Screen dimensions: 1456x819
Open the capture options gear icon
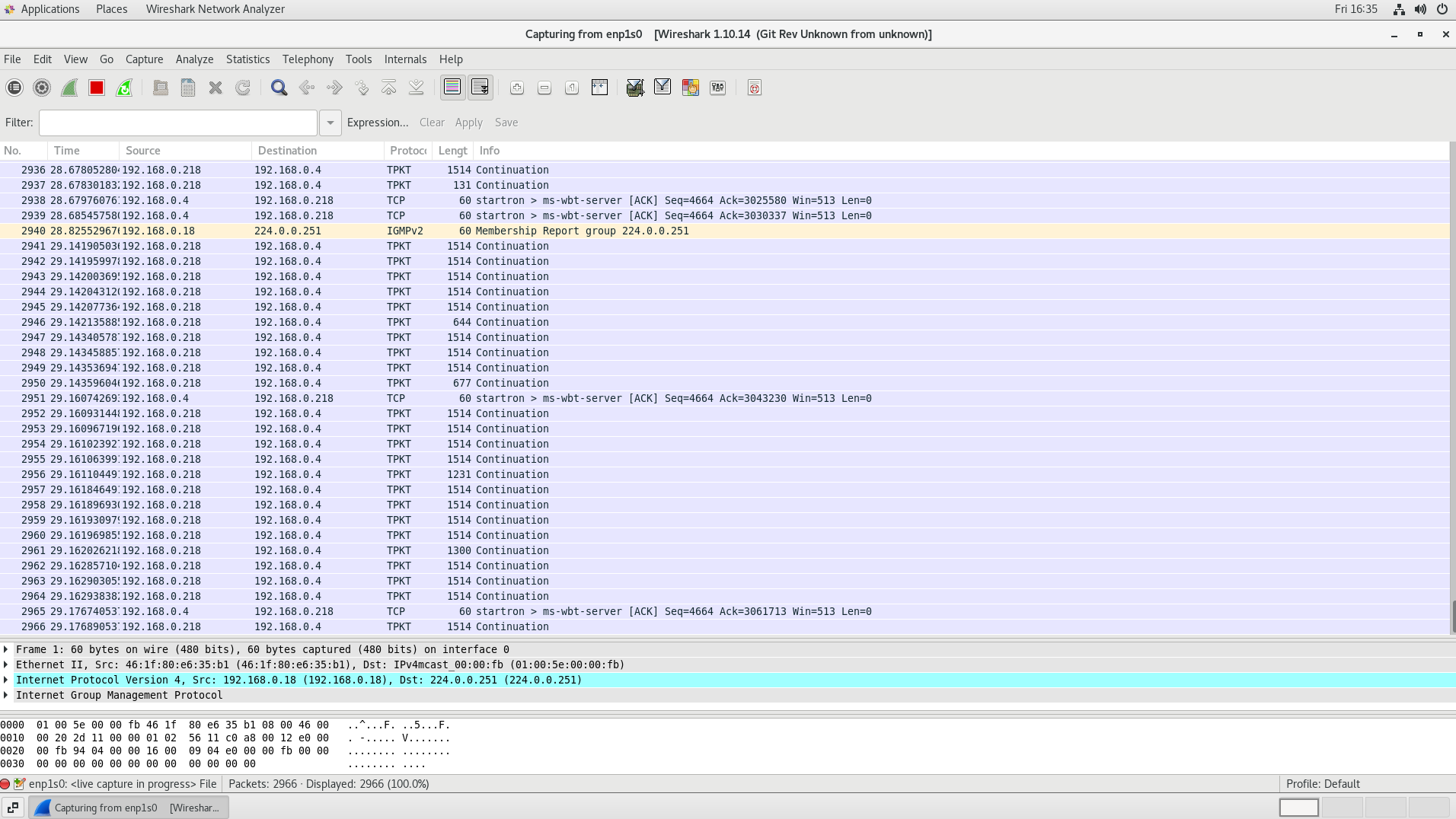[x=42, y=88]
